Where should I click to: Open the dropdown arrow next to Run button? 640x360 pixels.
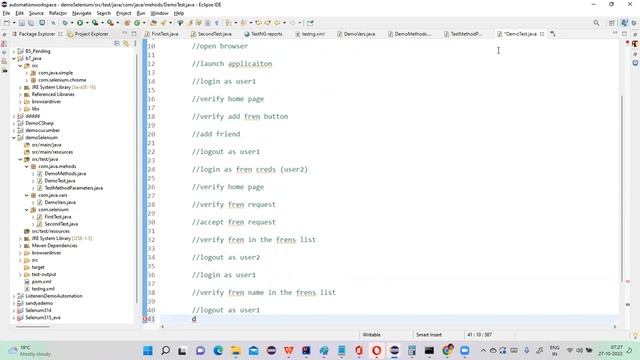[x=87, y=23]
